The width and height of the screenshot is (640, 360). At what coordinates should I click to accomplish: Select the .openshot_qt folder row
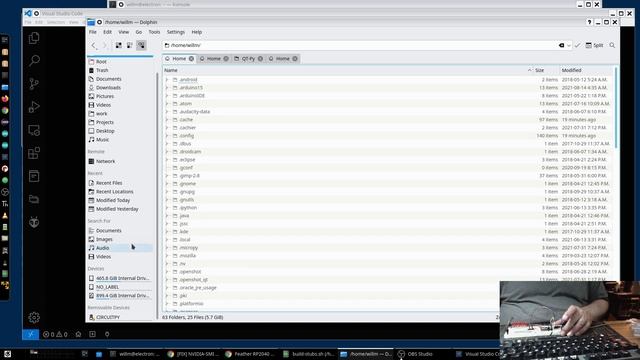[388, 280]
